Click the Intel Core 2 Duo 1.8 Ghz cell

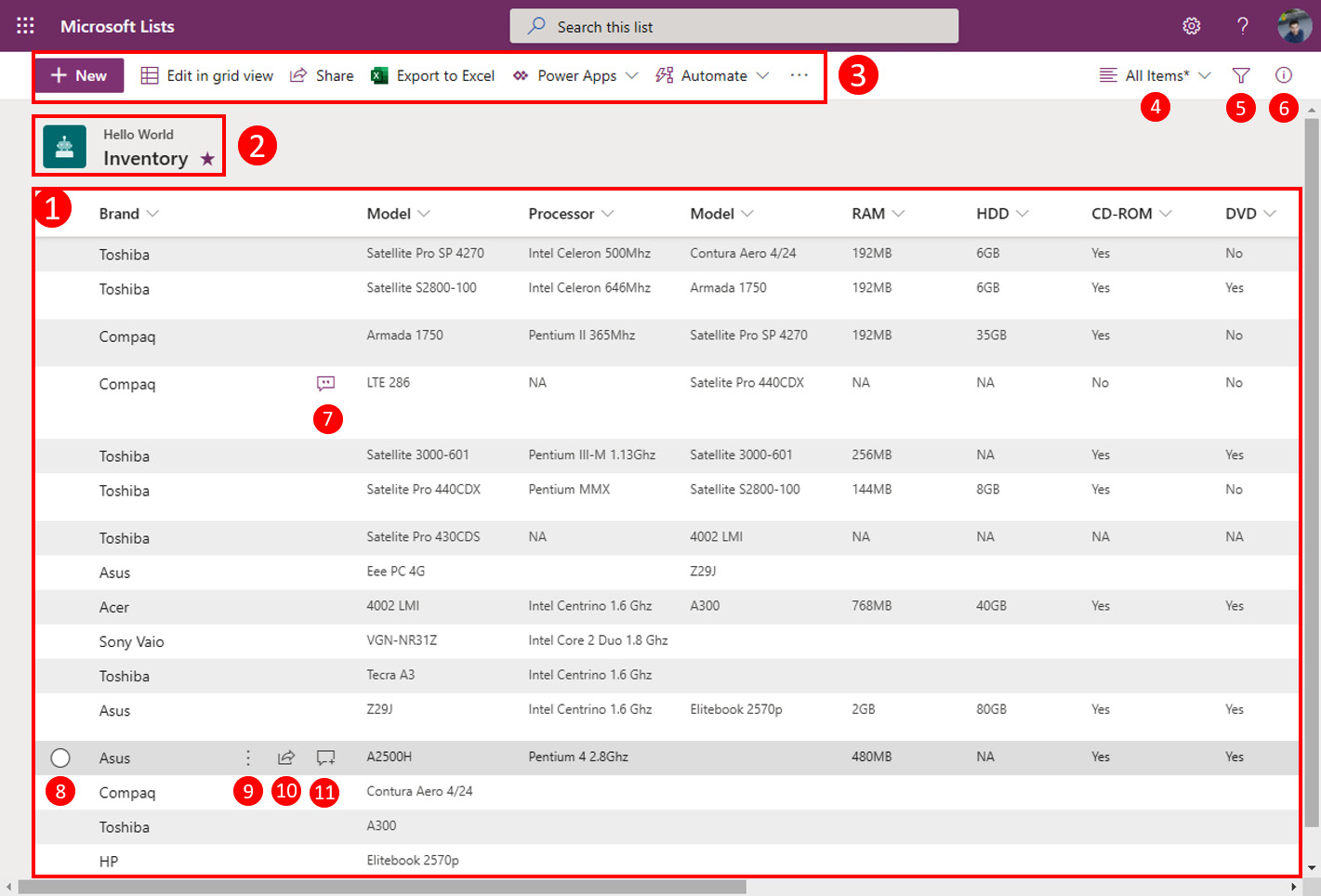[598, 640]
